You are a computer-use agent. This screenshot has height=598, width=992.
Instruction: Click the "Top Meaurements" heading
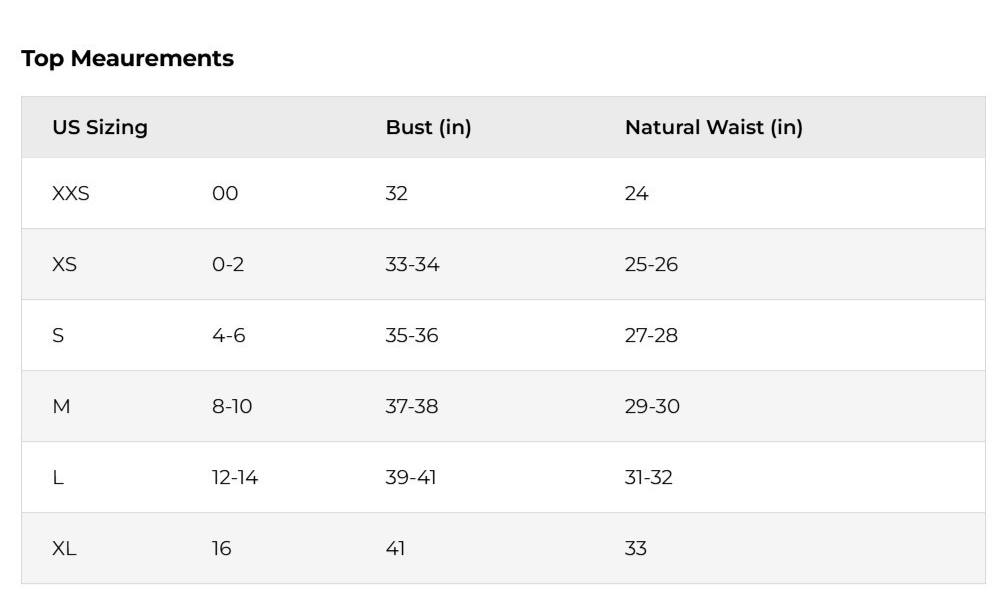tap(127, 59)
